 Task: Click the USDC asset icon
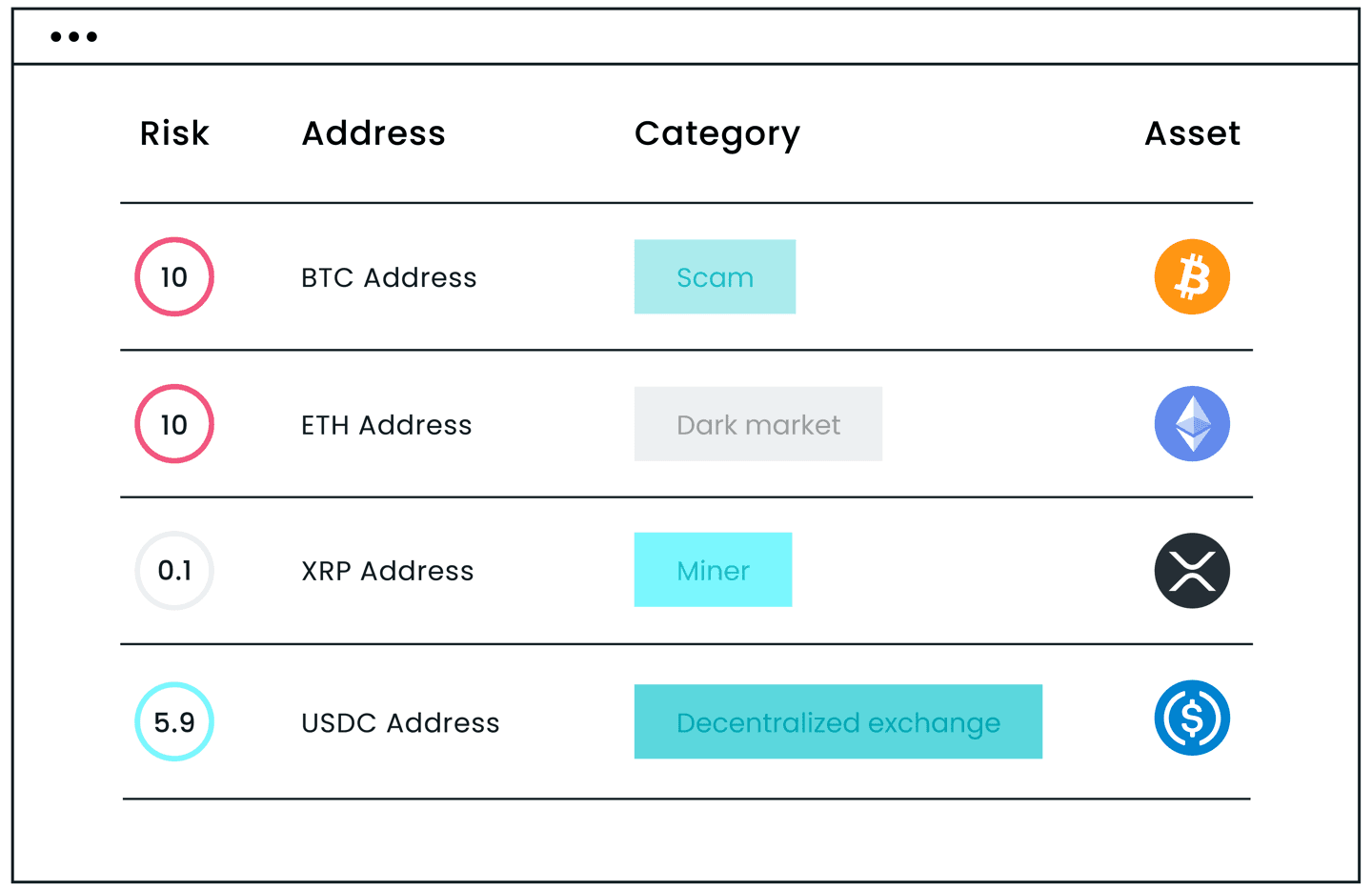coord(1192,718)
